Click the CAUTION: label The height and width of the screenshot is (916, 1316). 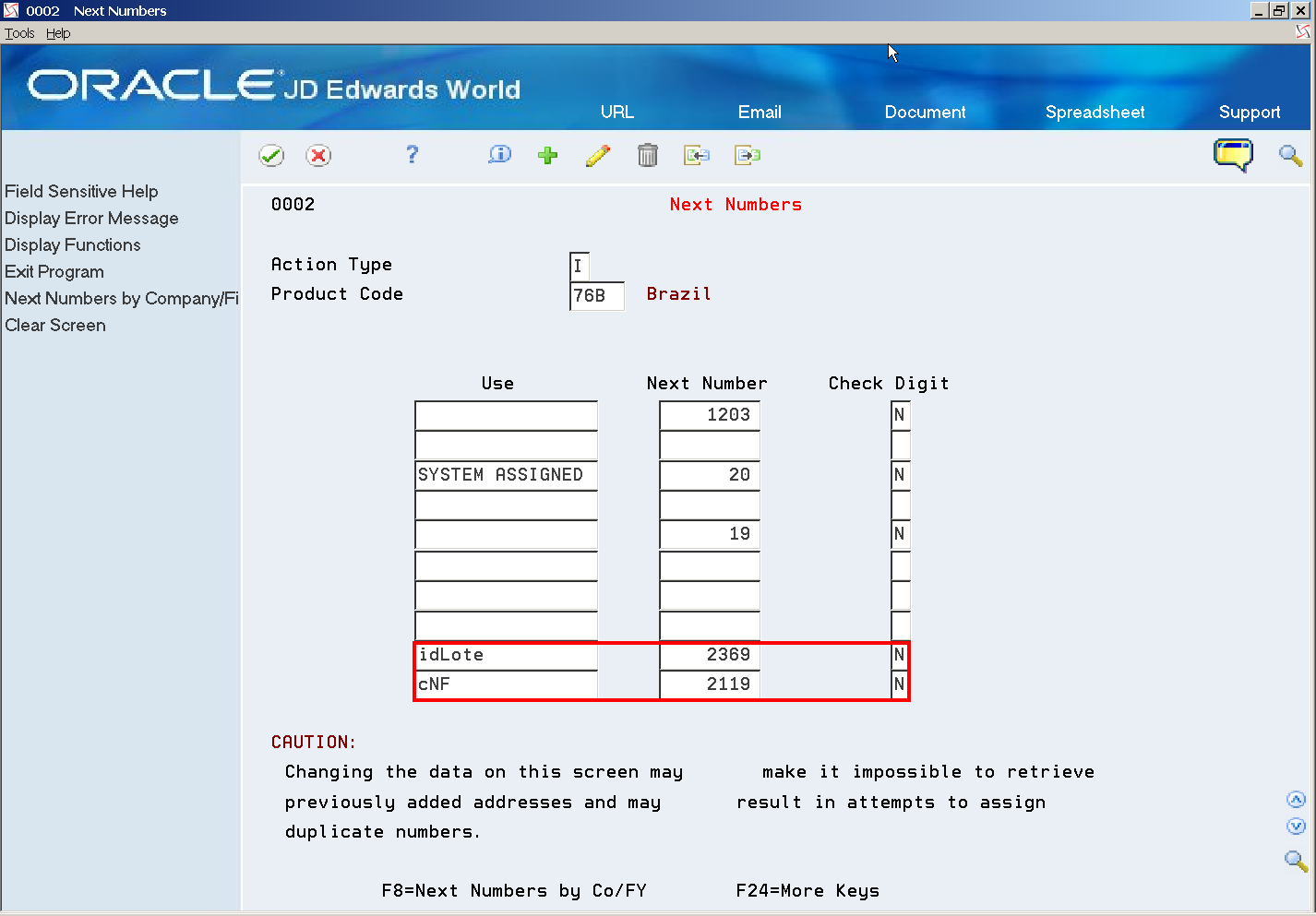[x=314, y=742]
